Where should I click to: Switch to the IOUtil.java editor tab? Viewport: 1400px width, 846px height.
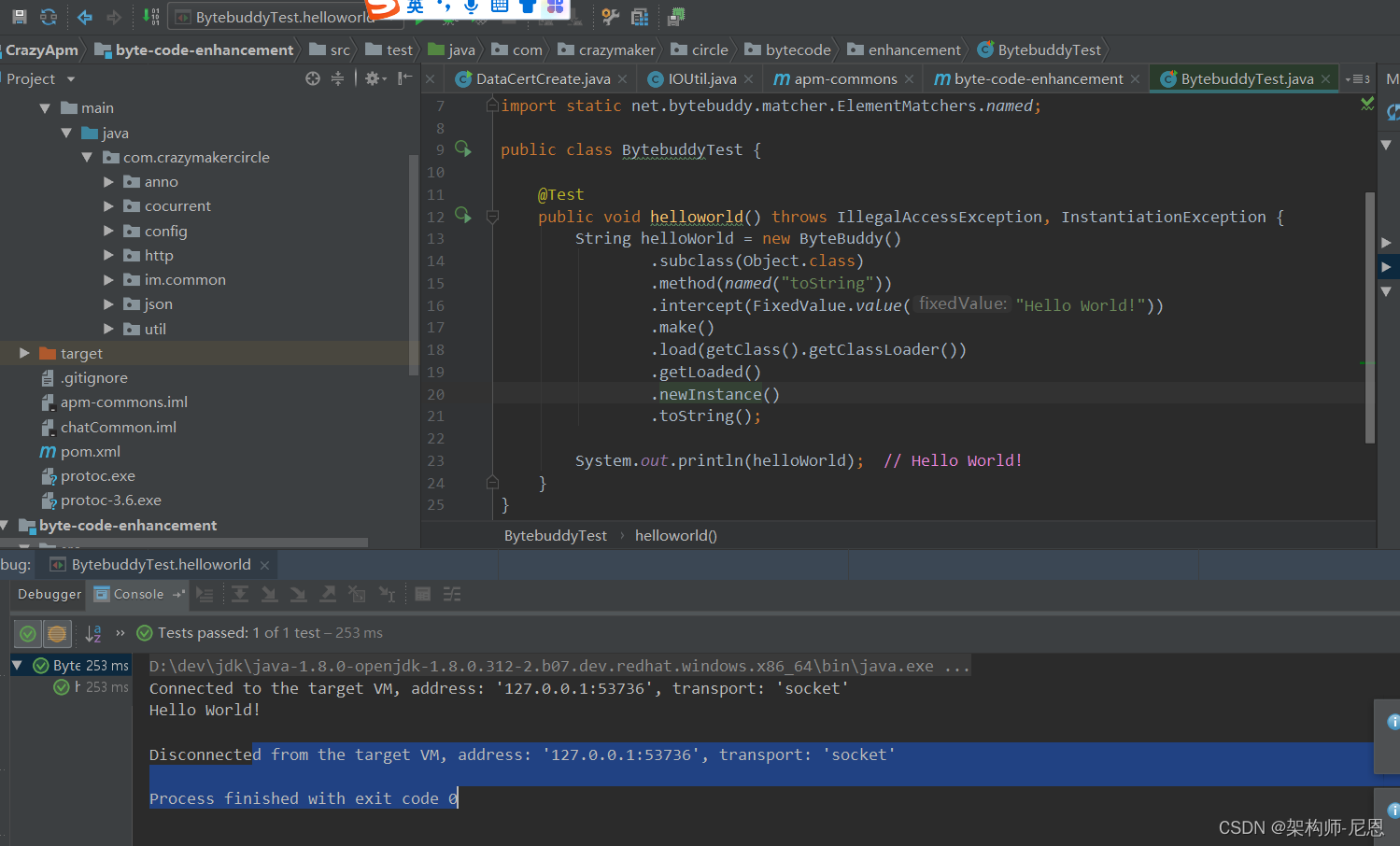[x=701, y=79]
